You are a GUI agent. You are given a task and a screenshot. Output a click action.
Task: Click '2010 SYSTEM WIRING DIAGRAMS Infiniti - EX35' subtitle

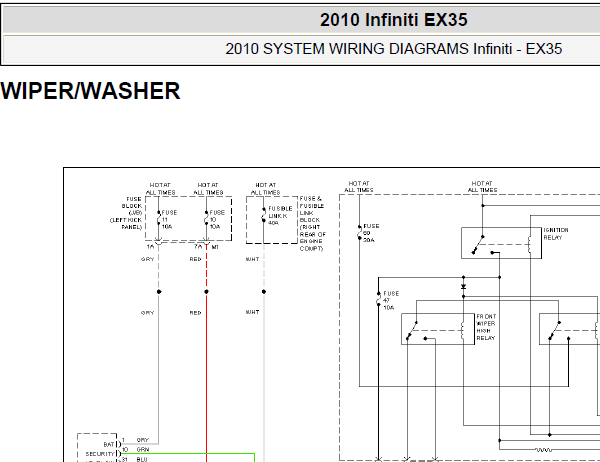click(393, 49)
